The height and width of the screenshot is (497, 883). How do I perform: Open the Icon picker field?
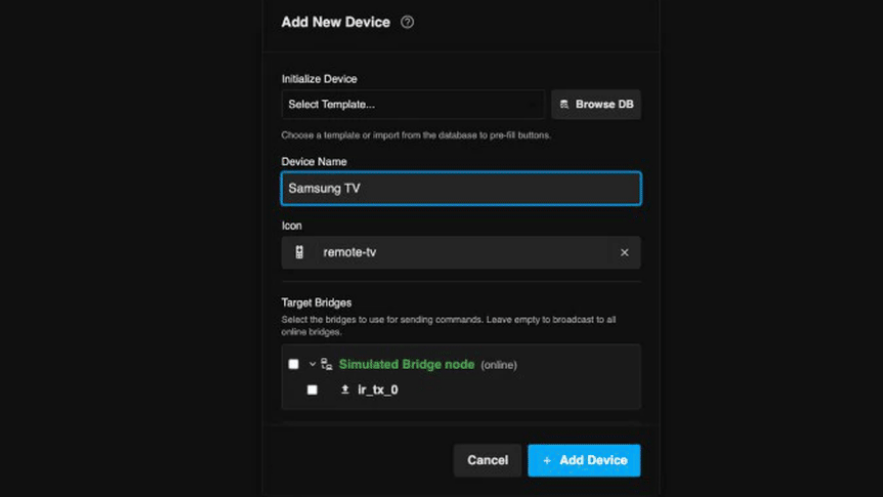[x=461, y=252]
